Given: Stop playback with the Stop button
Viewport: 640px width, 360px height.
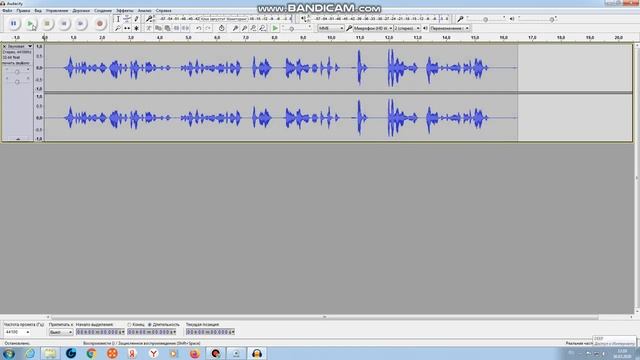Looking at the screenshot, I should [x=47, y=24].
